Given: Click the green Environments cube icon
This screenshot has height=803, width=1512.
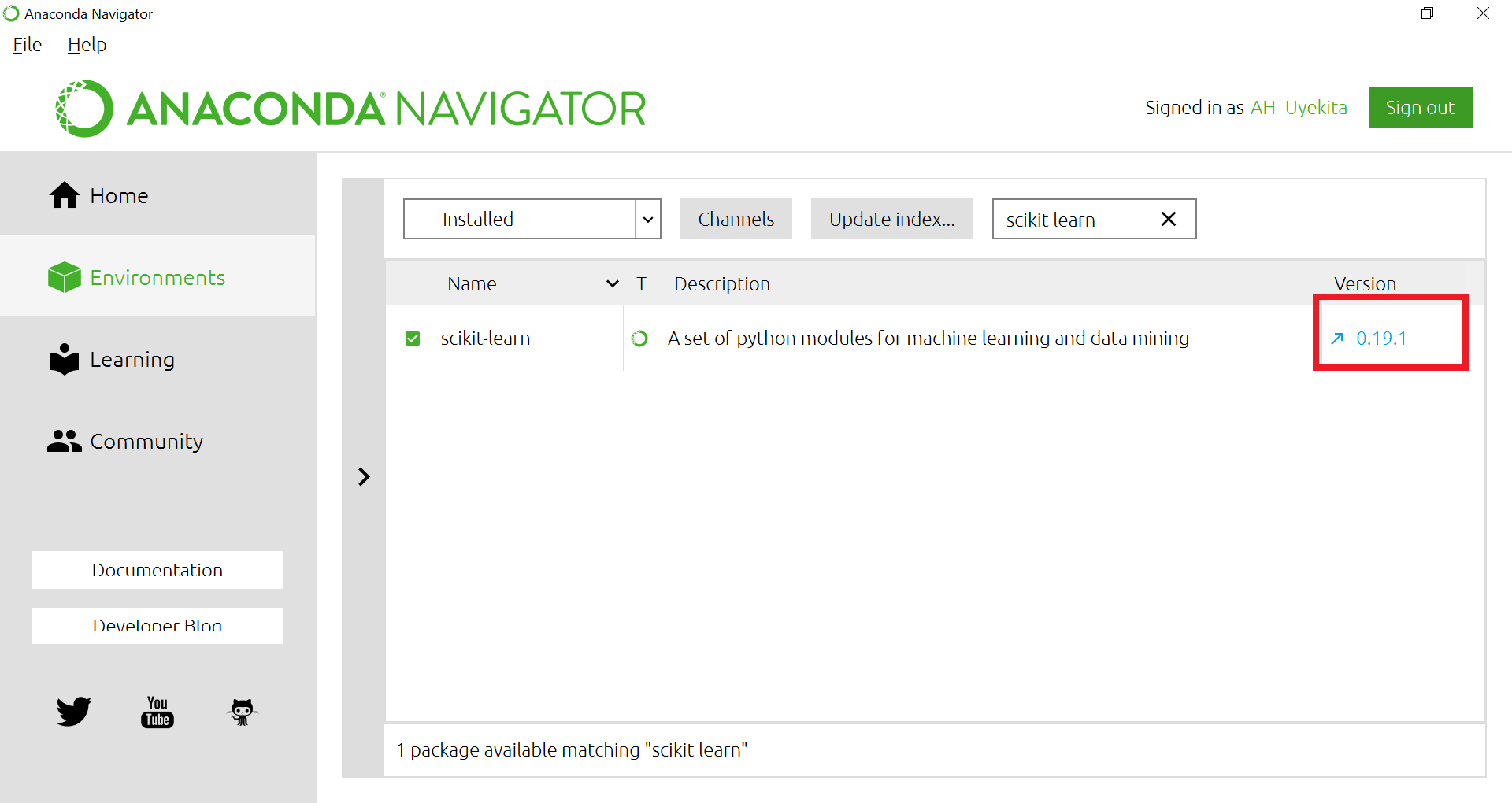Looking at the screenshot, I should [65, 277].
